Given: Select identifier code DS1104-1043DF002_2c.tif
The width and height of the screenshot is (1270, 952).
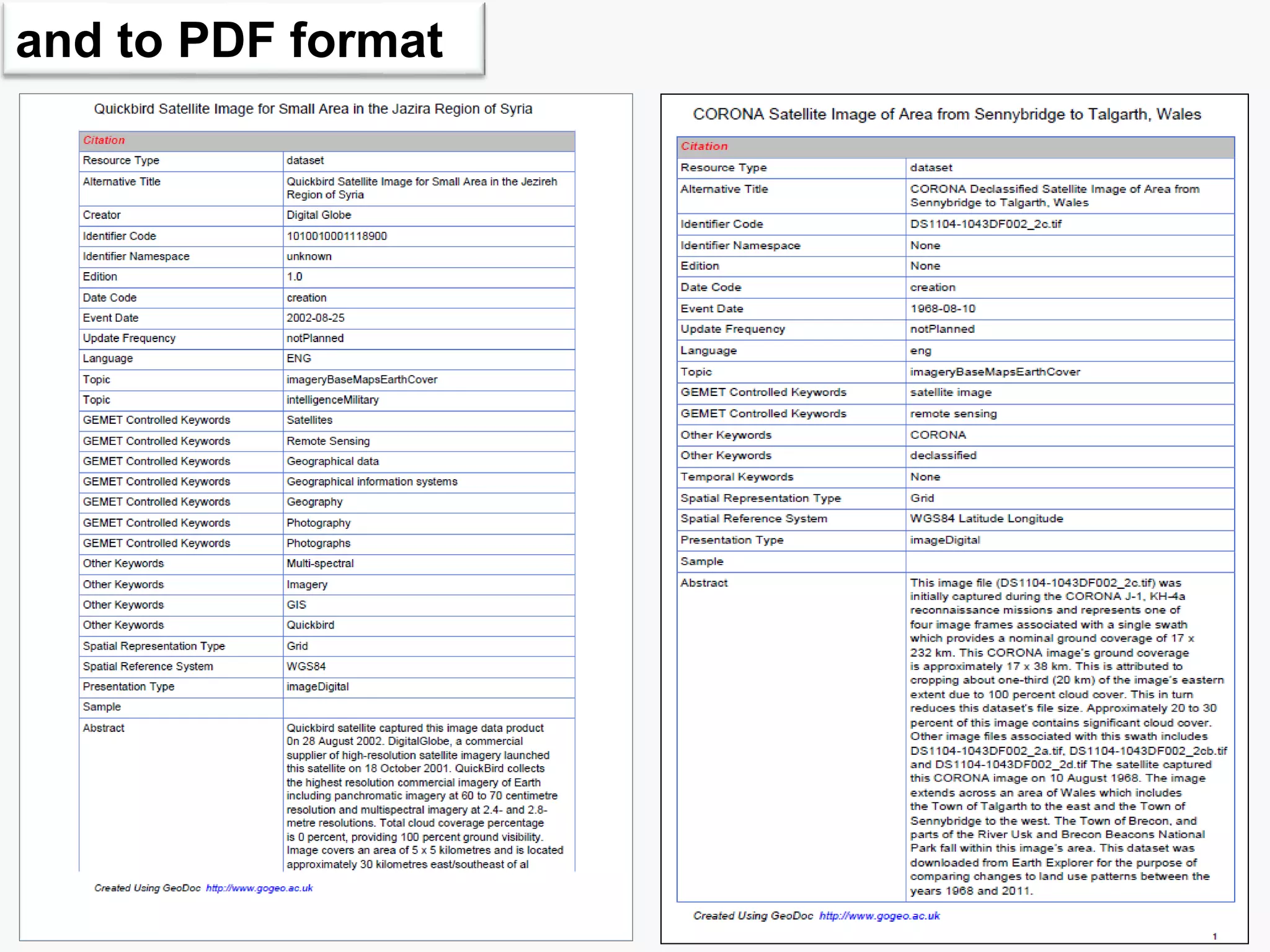Looking at the screenshot, I should (986, 224).
